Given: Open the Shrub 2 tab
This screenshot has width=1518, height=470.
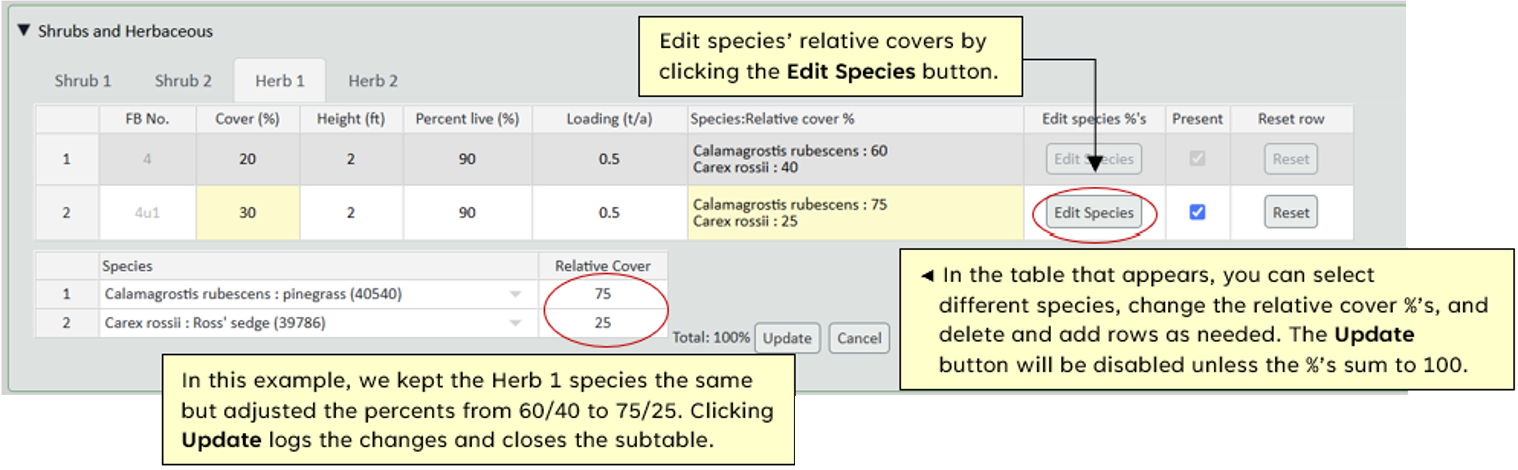Looking at the screenshot, I should pyautogui.click(x=183, y=81).
